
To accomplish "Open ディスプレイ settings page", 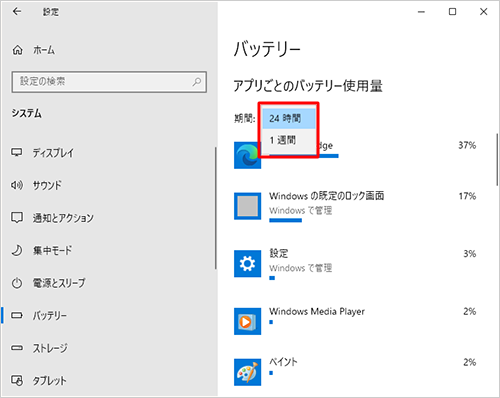I will tap(53, 153).
